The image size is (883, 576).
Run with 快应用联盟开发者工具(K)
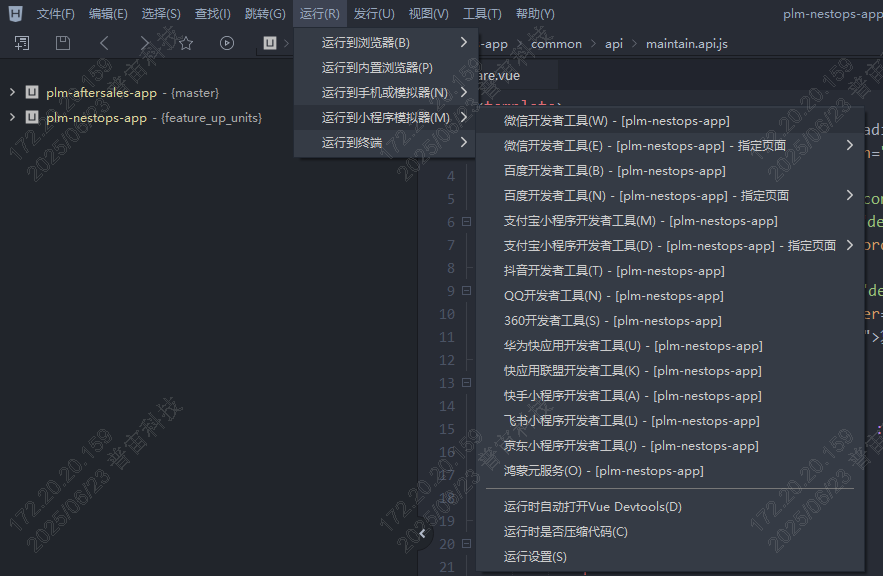(670, 370)
